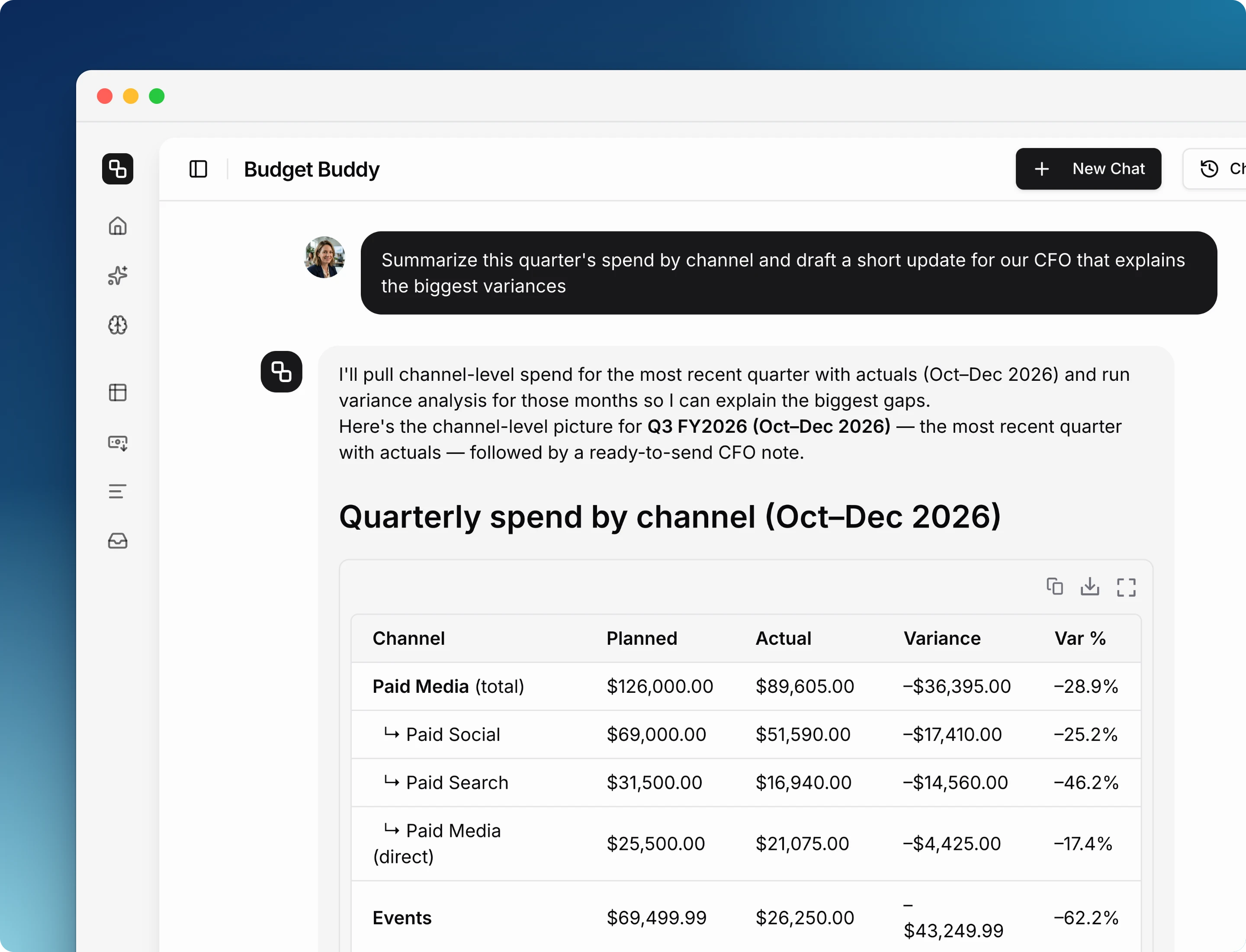Open the inbox sidebar icon
The image size is (1246, 952).
click(x=117, y=540)
